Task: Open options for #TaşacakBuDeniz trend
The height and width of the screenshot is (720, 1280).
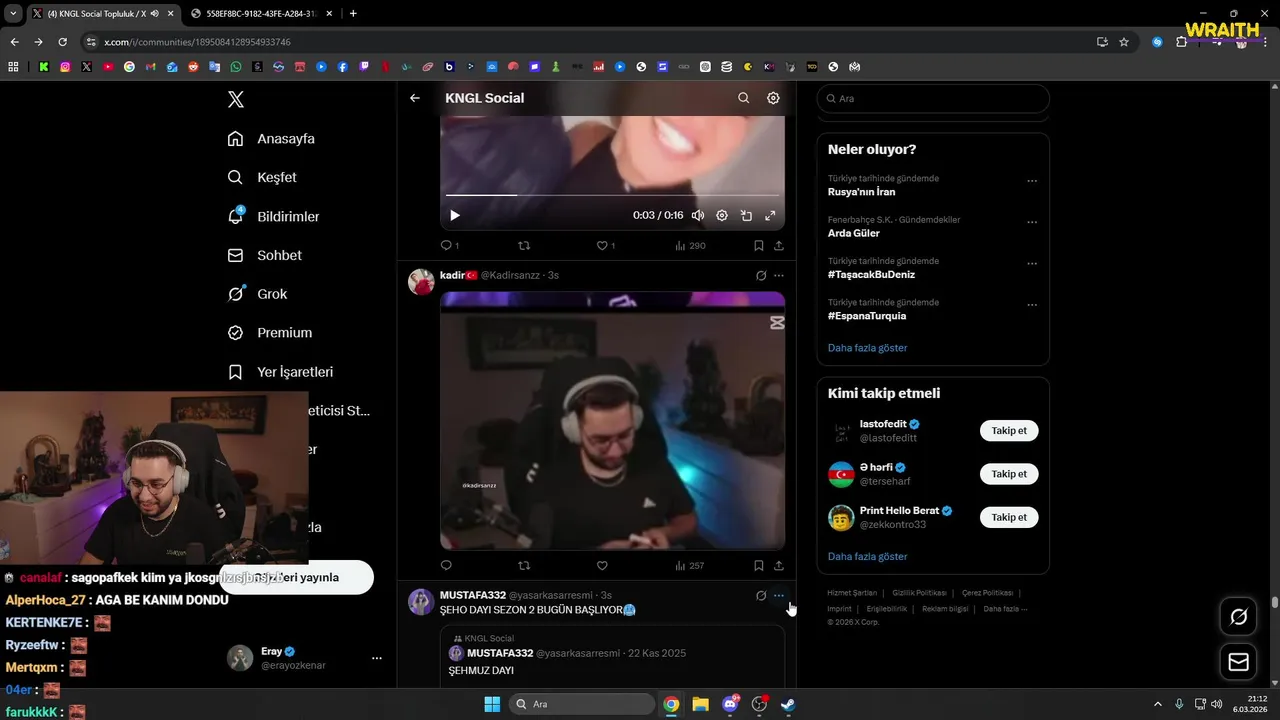Action: click(x=1032, y=263)
